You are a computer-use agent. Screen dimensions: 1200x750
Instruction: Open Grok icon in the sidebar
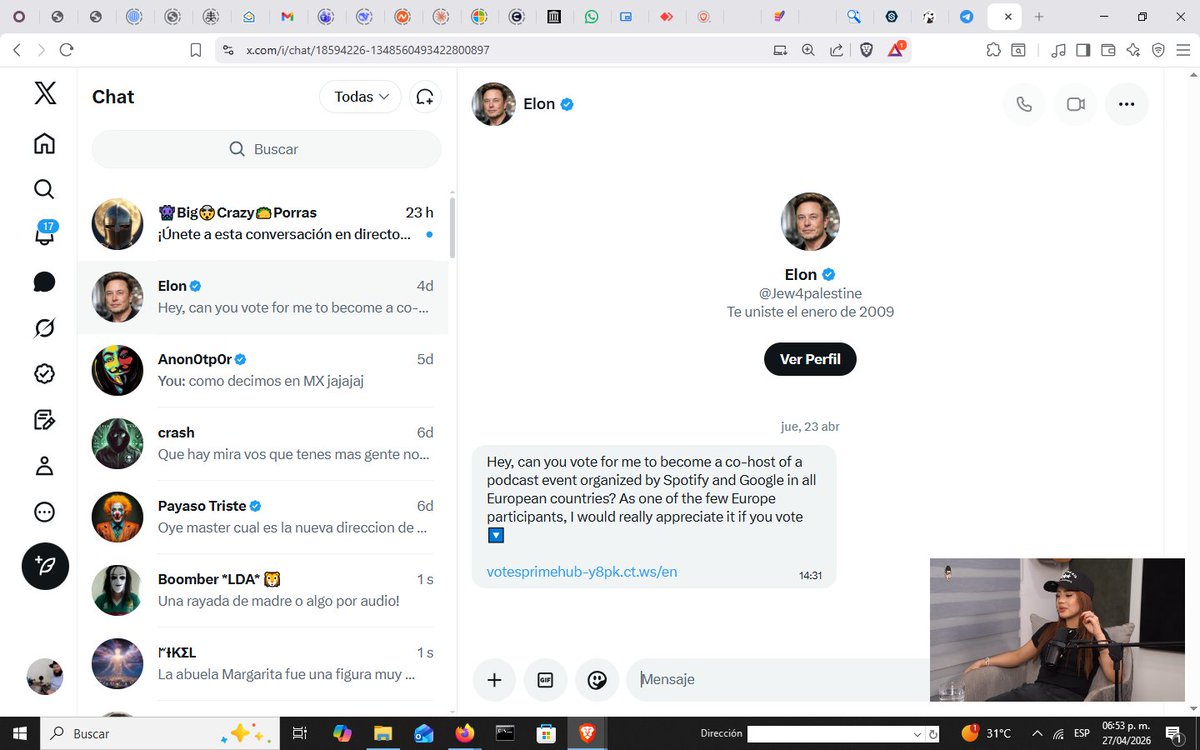[44, 328]
